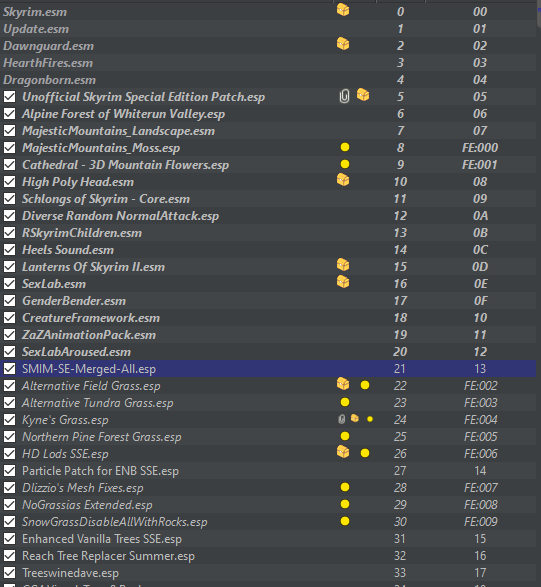Select the Update.esm plugin row
Image resolution: width=541 pixels, height=587 pixels.
click(268, 29)
